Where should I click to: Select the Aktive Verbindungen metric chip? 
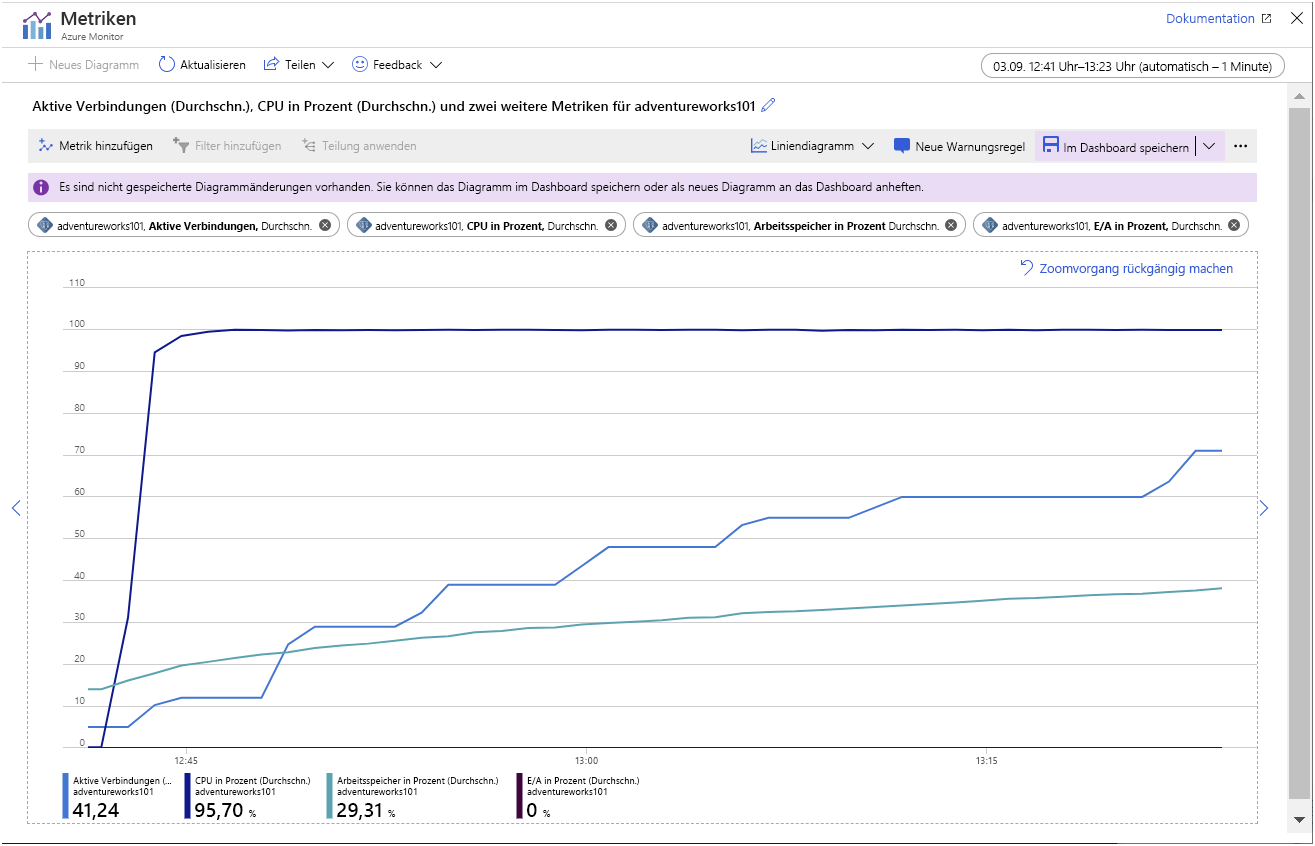pyautogui.click(x=184, y=226)
